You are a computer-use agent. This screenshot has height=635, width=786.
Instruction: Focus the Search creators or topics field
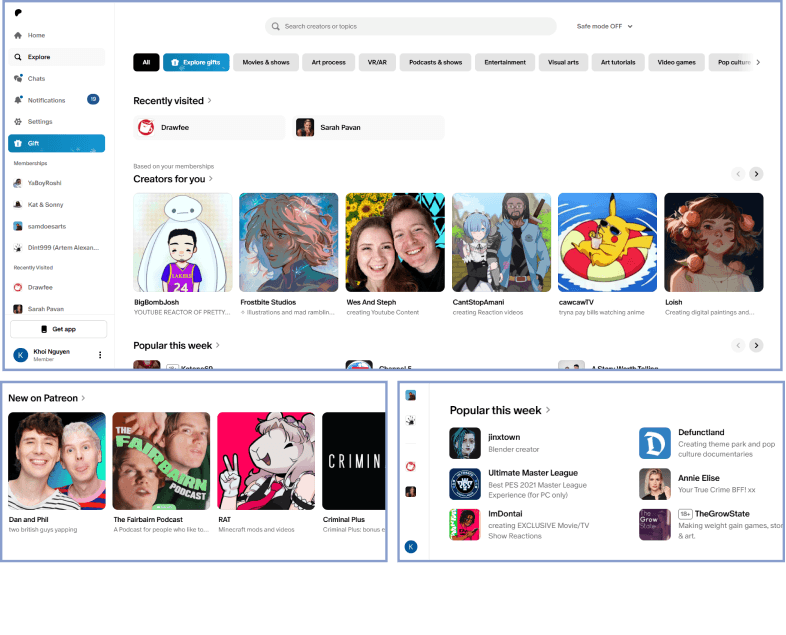coord(411,27)
